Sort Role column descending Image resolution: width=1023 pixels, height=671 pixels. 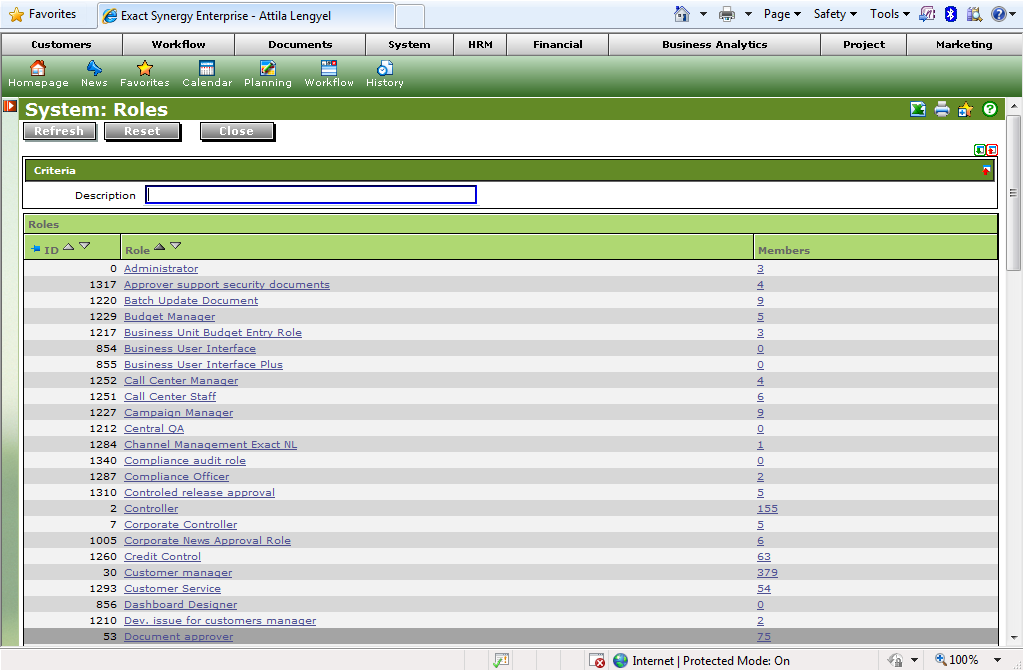tap(176, 246)
